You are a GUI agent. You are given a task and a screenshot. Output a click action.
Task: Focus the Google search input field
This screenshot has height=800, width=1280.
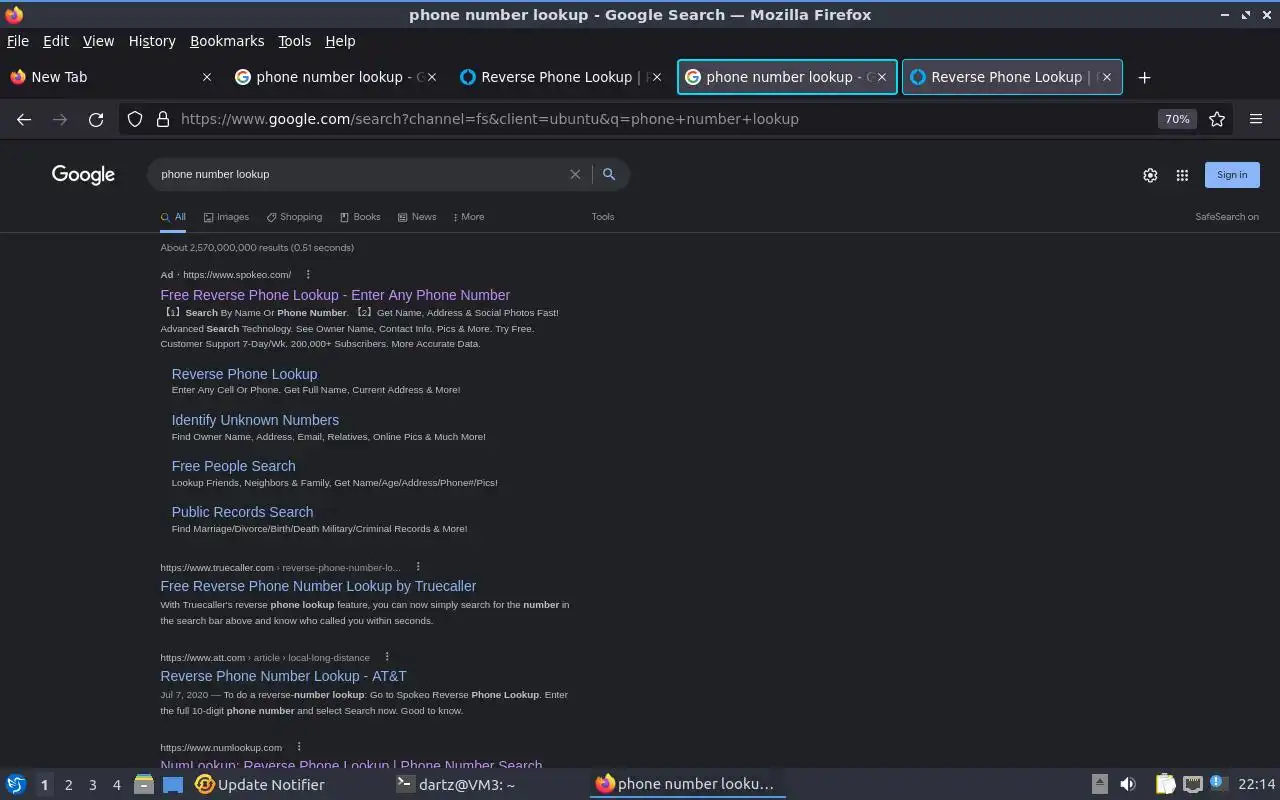point(360,174)
